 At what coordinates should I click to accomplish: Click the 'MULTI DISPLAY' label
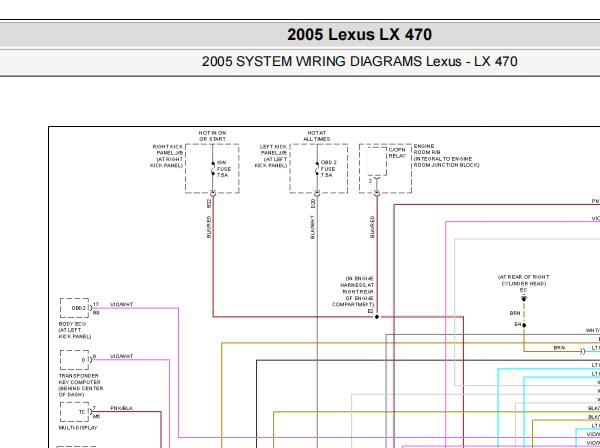[78, 428]
